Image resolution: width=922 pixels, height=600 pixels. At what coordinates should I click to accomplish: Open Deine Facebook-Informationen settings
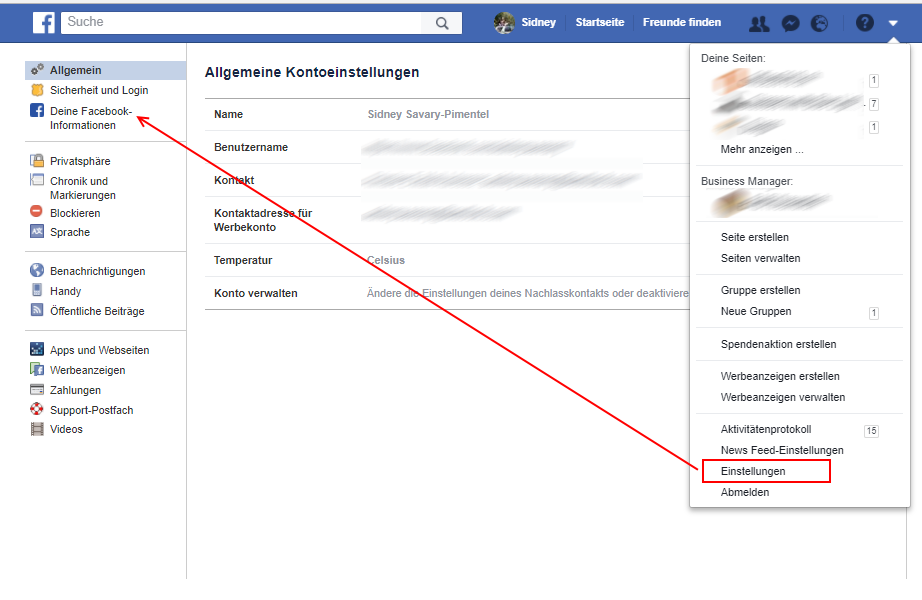(91, 118)
